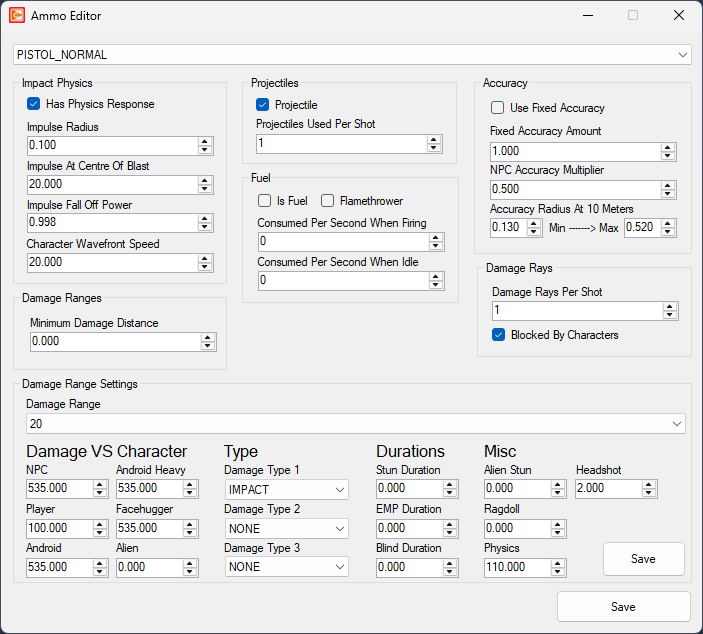Viewport: 703px width, 634px height.
Task: Decrease Physics value using down spinner arrow
Action: 557,571
